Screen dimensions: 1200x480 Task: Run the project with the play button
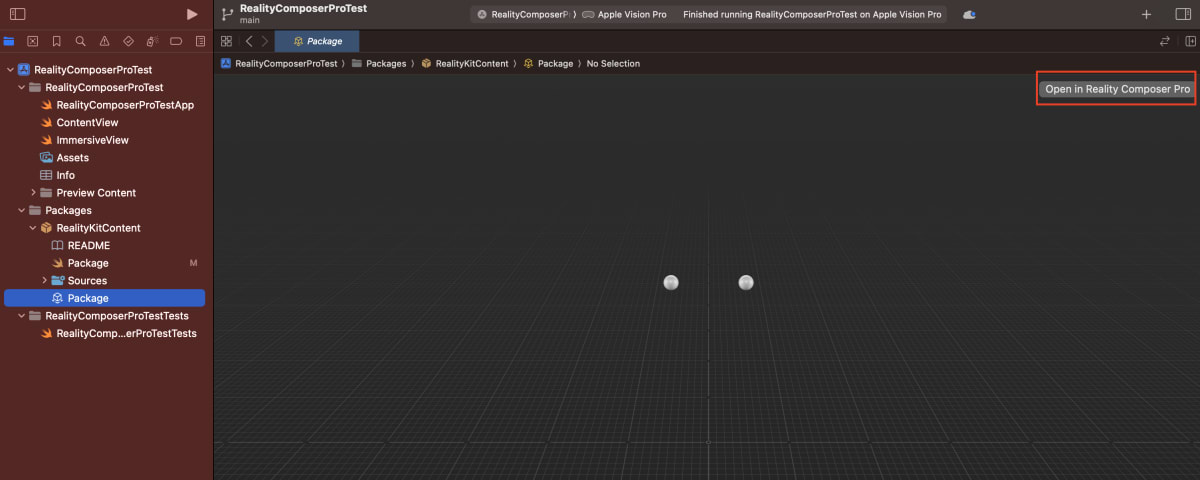tap(192, 14)
